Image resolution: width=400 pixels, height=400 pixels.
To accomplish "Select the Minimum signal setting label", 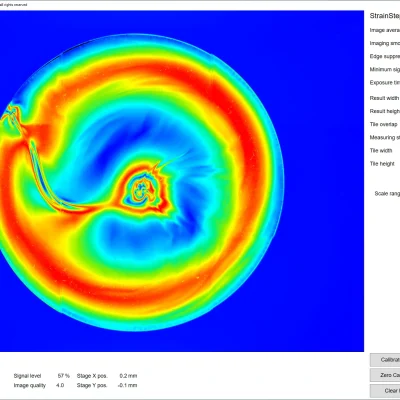I will tap(385, 69).
